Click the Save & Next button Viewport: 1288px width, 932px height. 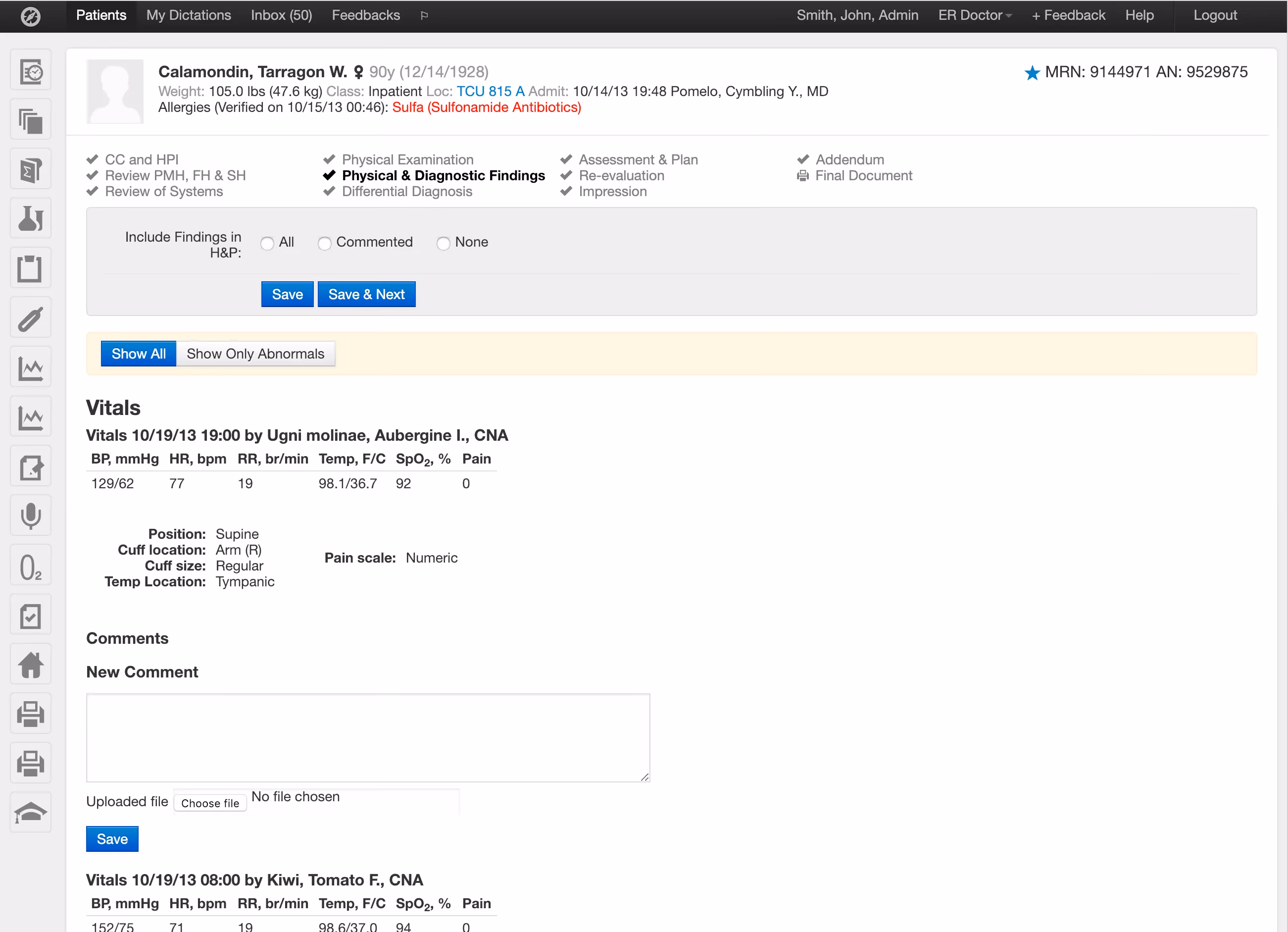tap(367, 294)
